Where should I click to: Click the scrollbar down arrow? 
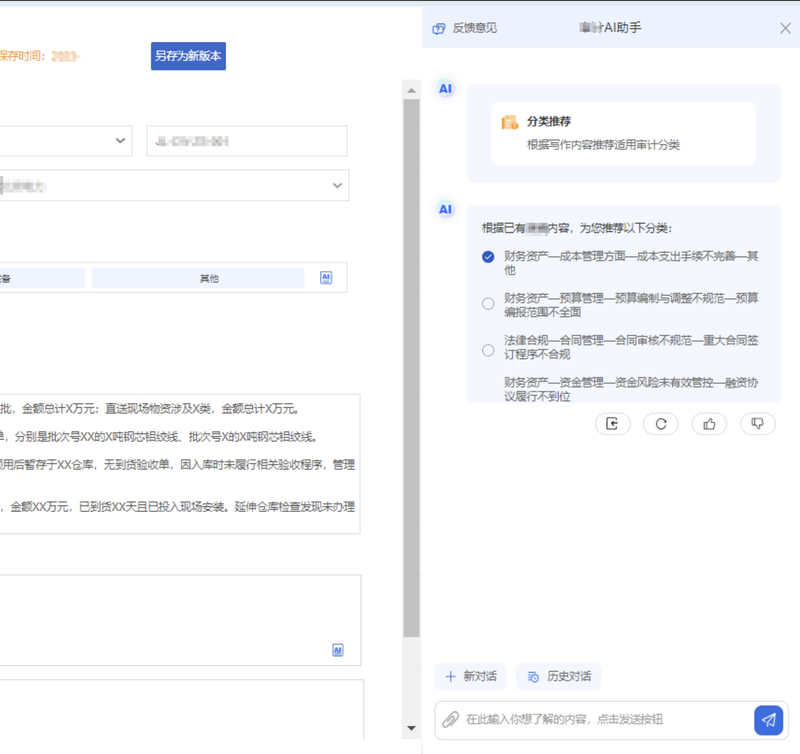(x=411, y=728)
